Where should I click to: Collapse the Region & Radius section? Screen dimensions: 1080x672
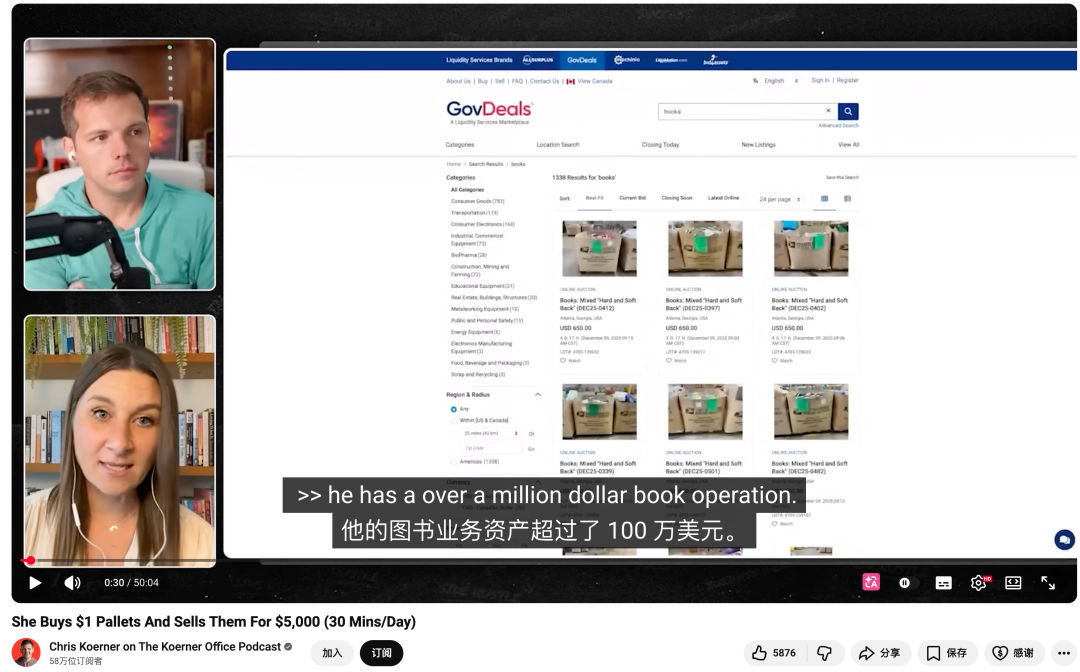(x=538, y=395)
